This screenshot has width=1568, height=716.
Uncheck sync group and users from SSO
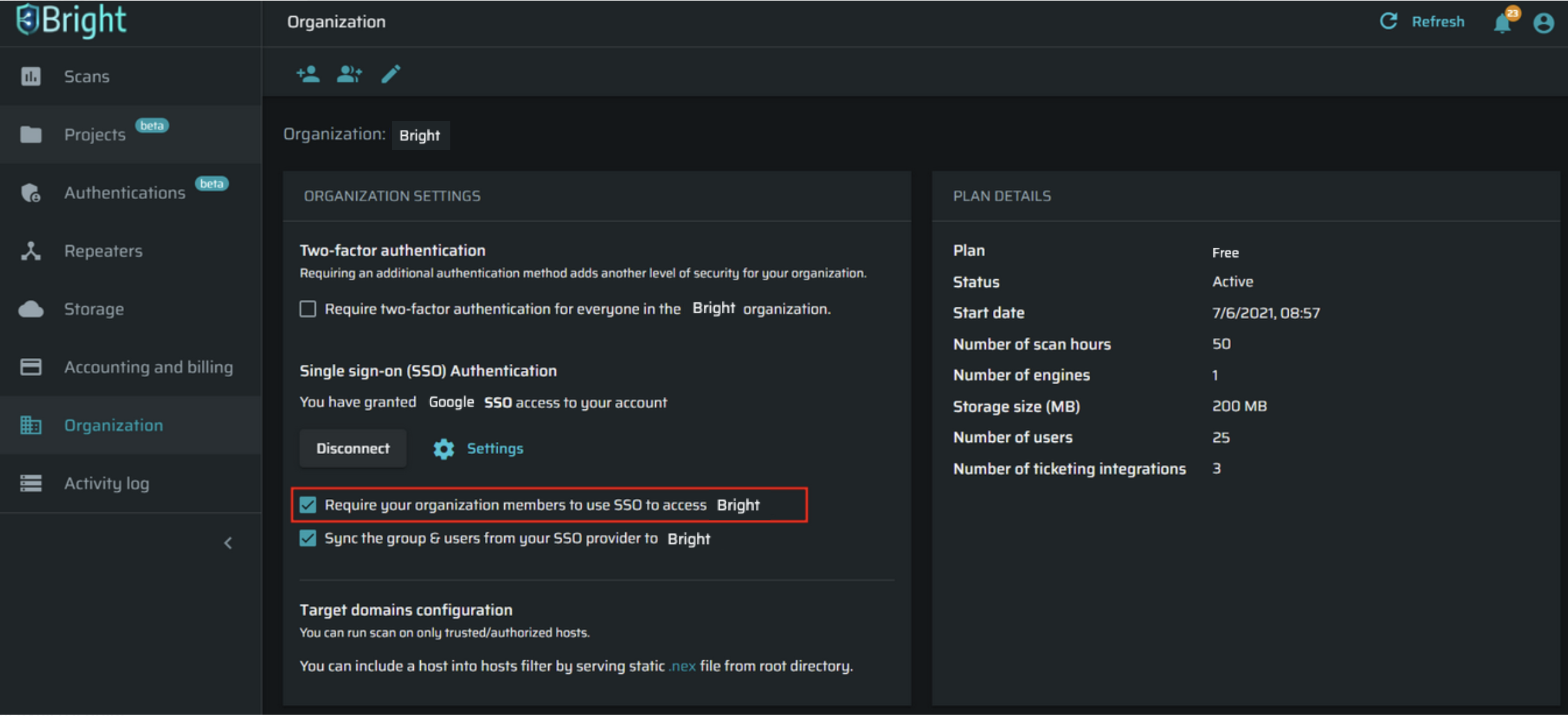308,539
